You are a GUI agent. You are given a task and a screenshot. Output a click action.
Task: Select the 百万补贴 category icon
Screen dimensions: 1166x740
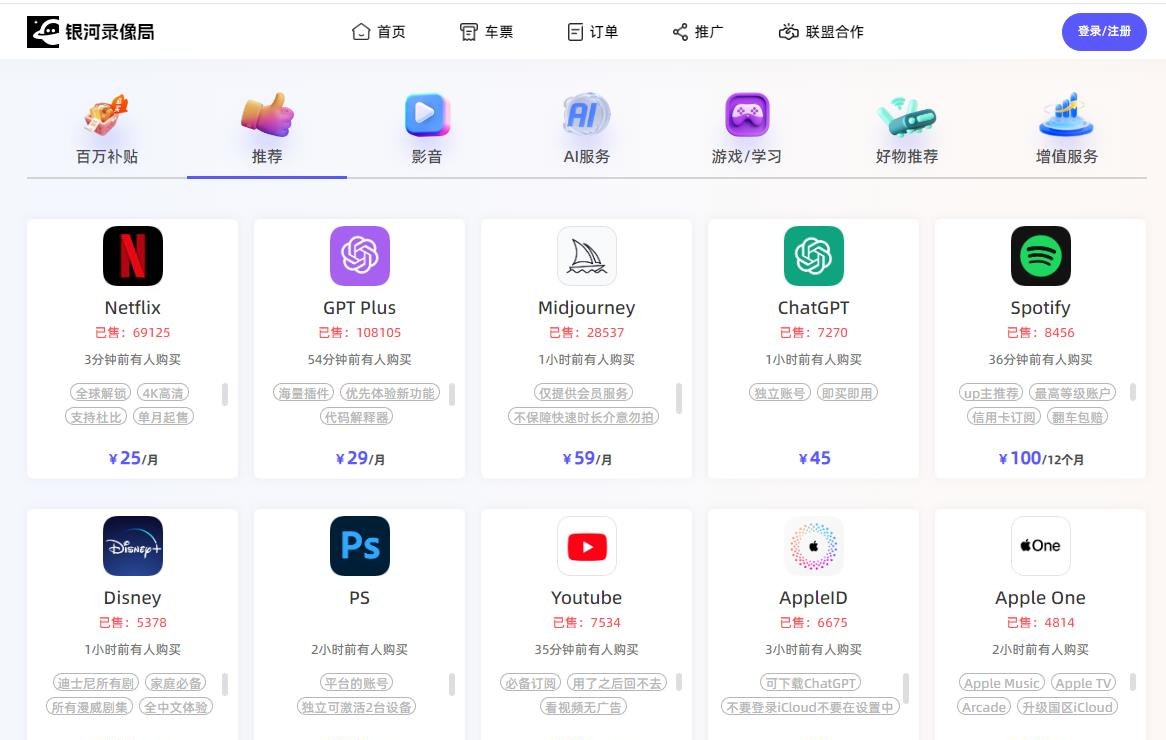pos(106,115)
